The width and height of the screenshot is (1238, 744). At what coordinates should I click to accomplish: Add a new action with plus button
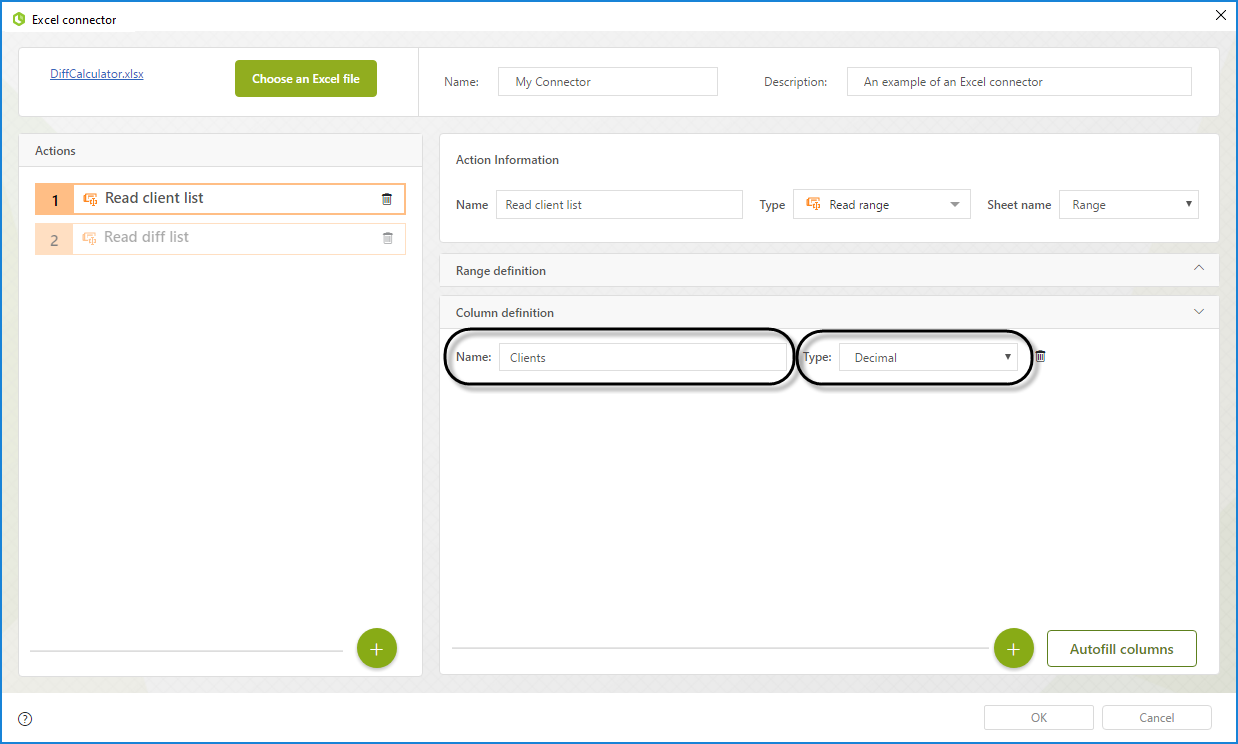click(x=376, y=649)
